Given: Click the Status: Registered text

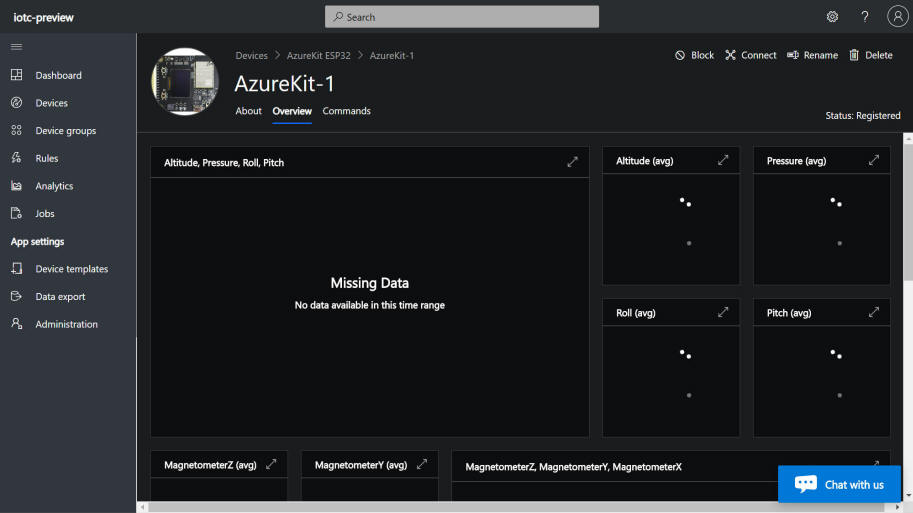Looking at the screenshot, I should click(862, 115).
